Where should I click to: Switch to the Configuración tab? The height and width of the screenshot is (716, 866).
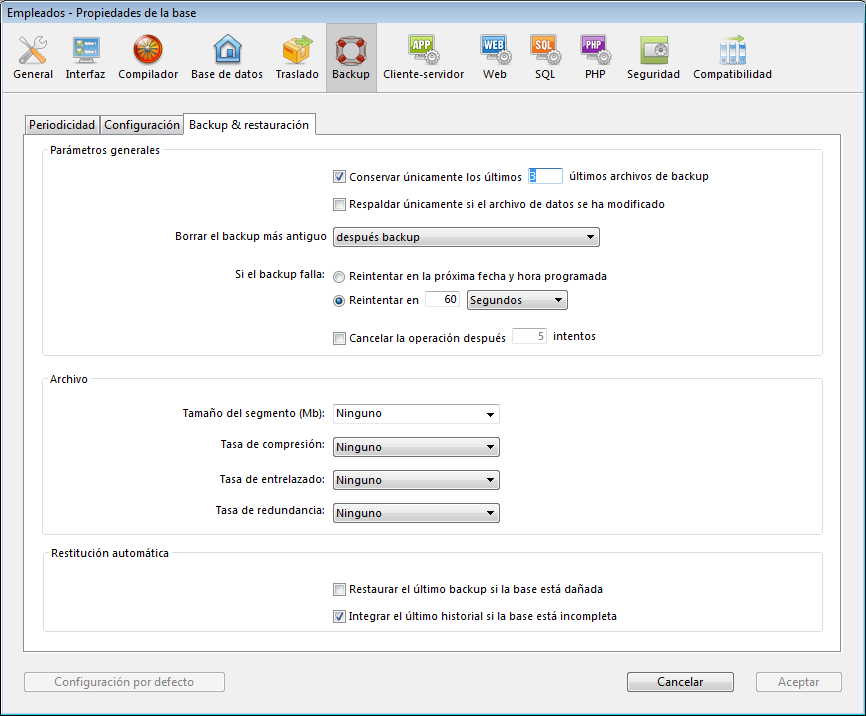[x=142, y=125]
